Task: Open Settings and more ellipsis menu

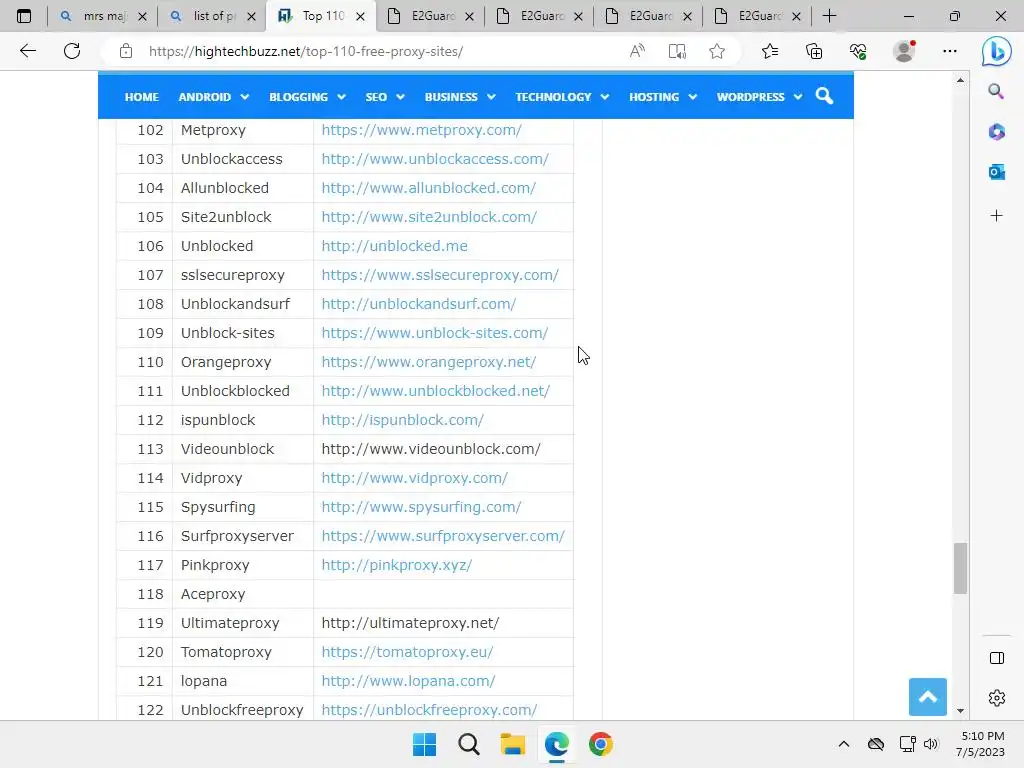Action: click(x=950, y=51)
